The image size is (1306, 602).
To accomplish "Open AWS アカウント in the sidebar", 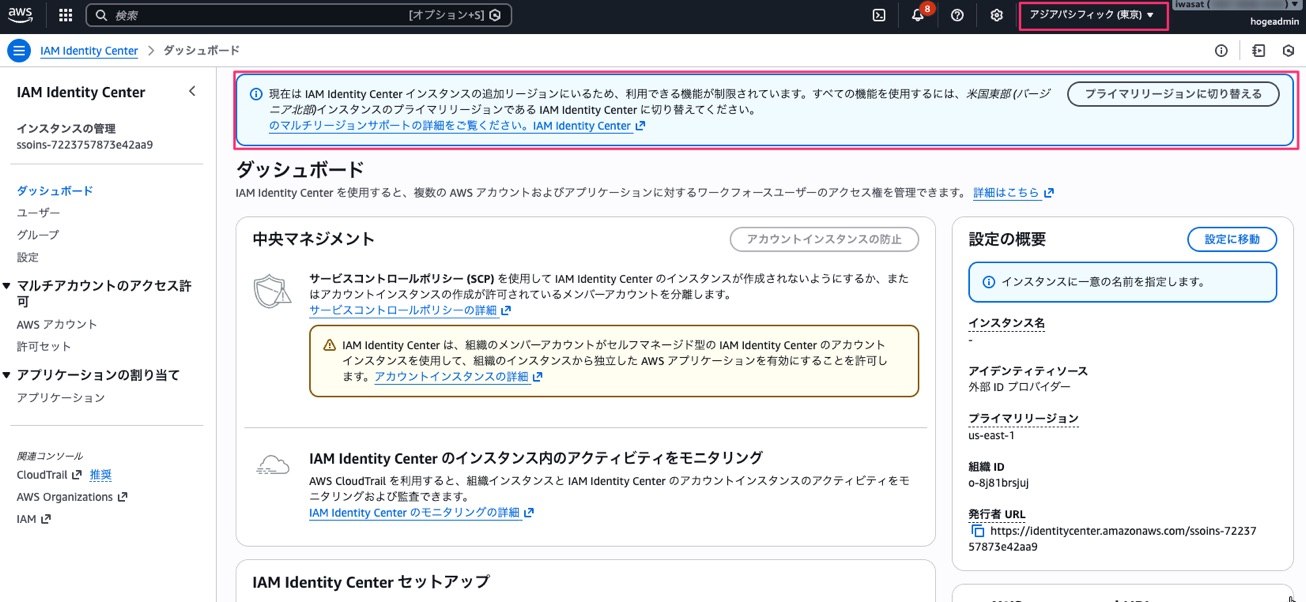I will point(57,325).
